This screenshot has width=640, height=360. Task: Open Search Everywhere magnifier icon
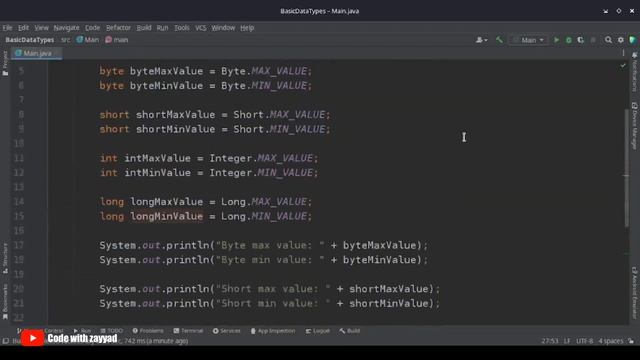point(608,40)
